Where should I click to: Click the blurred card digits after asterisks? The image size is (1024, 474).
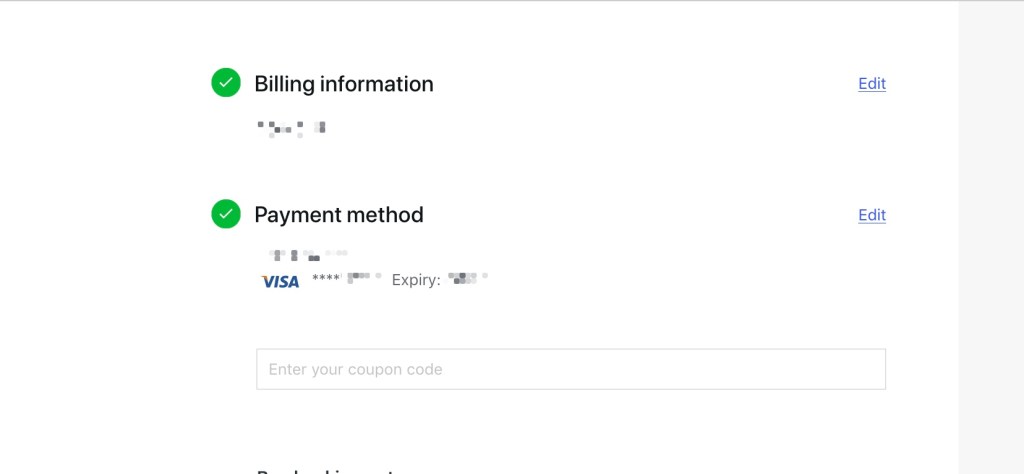(x=364, y=279)
